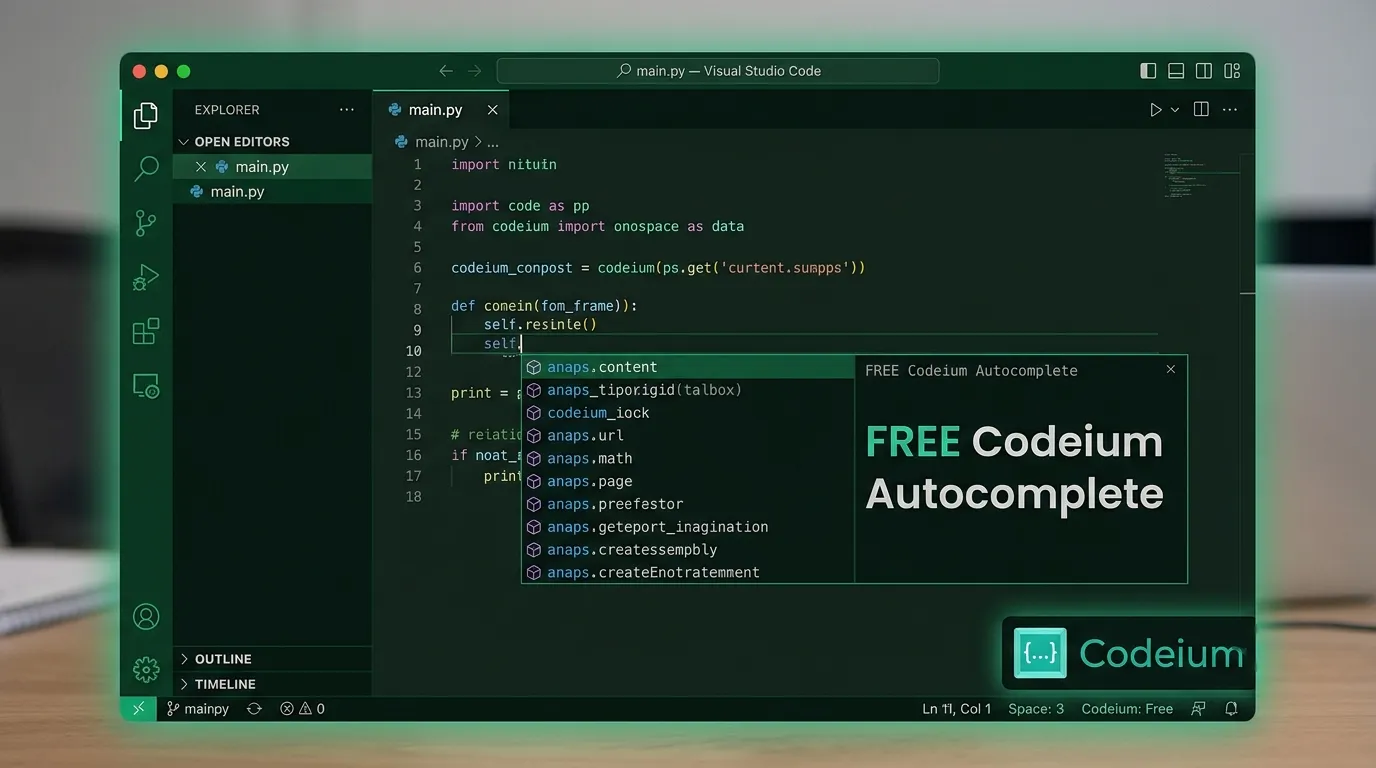Viewport: 1376px width, 768px height.
Task: Open the feedback icon in the status bar
Action: point(1198,709)
